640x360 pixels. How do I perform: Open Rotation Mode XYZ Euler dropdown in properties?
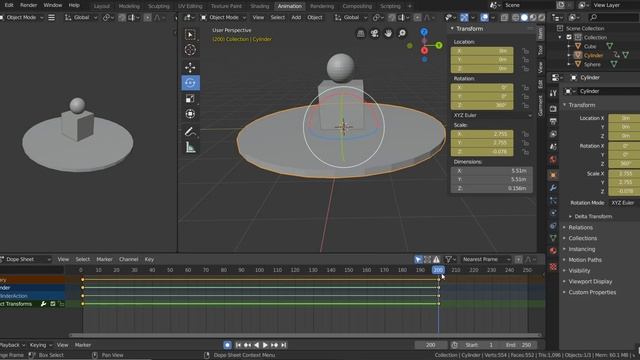(624, 203)
